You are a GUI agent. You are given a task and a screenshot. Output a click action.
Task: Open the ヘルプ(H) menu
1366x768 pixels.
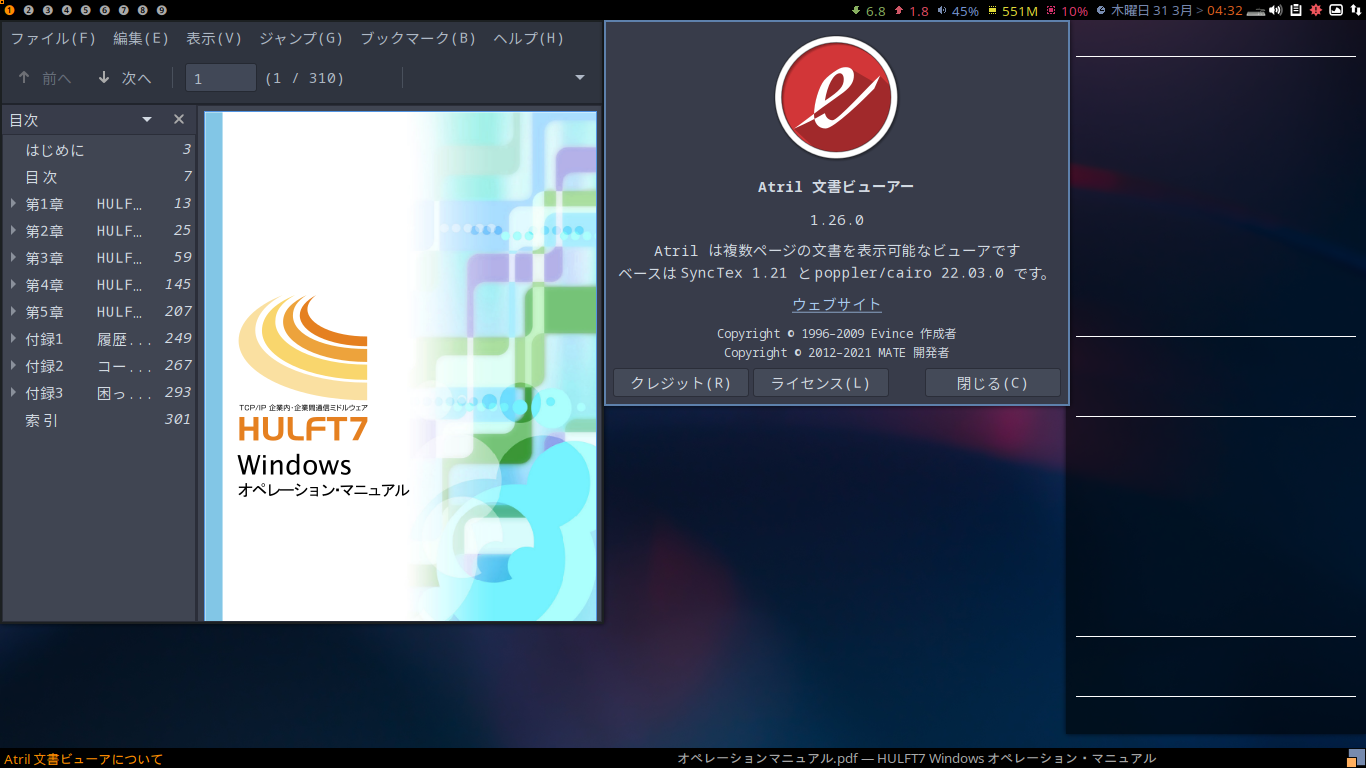529,39
